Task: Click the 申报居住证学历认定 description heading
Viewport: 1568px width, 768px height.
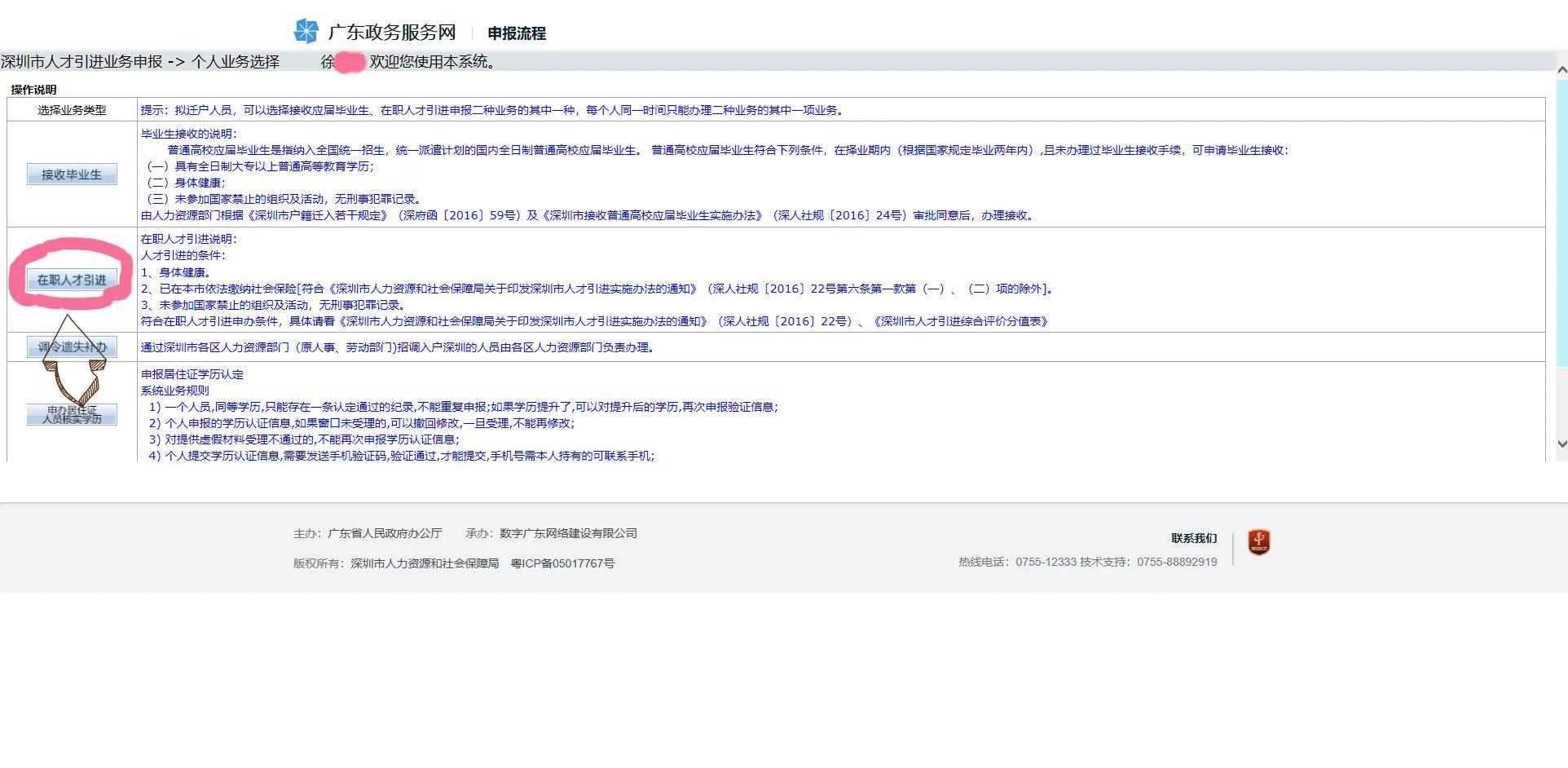Action: click(x=192, y=374)
